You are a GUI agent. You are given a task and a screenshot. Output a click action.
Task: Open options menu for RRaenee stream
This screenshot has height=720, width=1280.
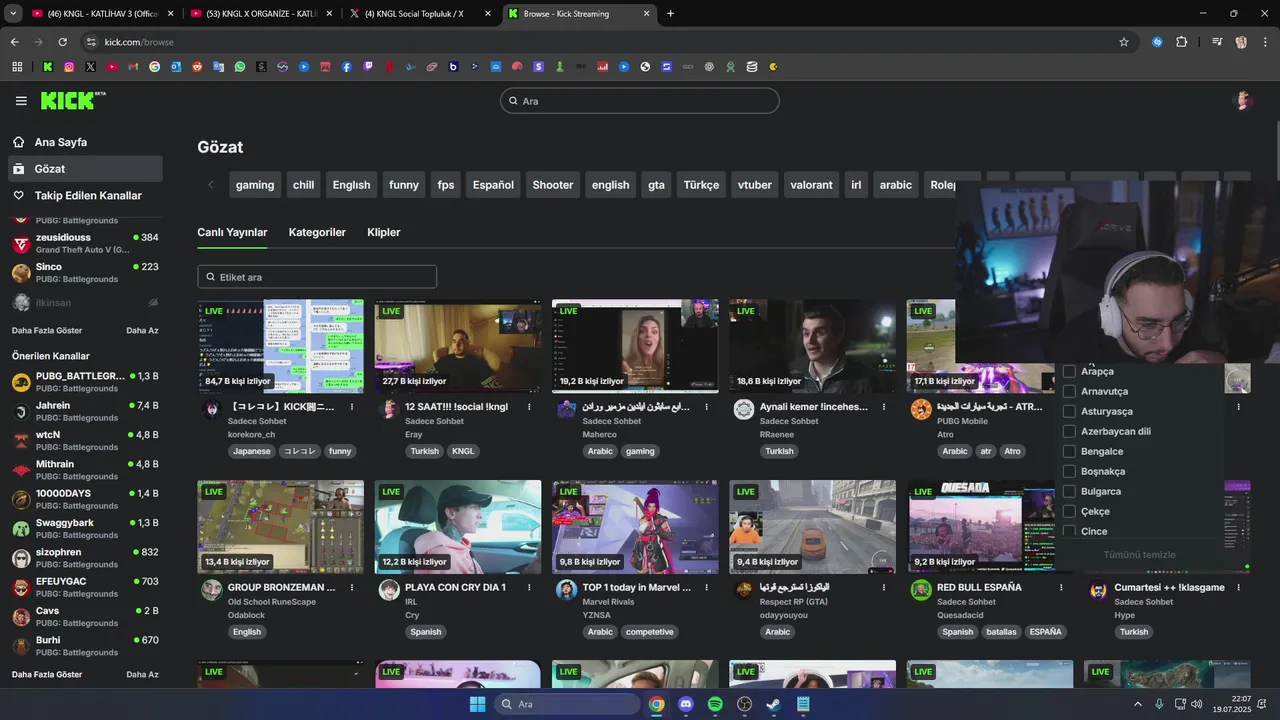884,407
